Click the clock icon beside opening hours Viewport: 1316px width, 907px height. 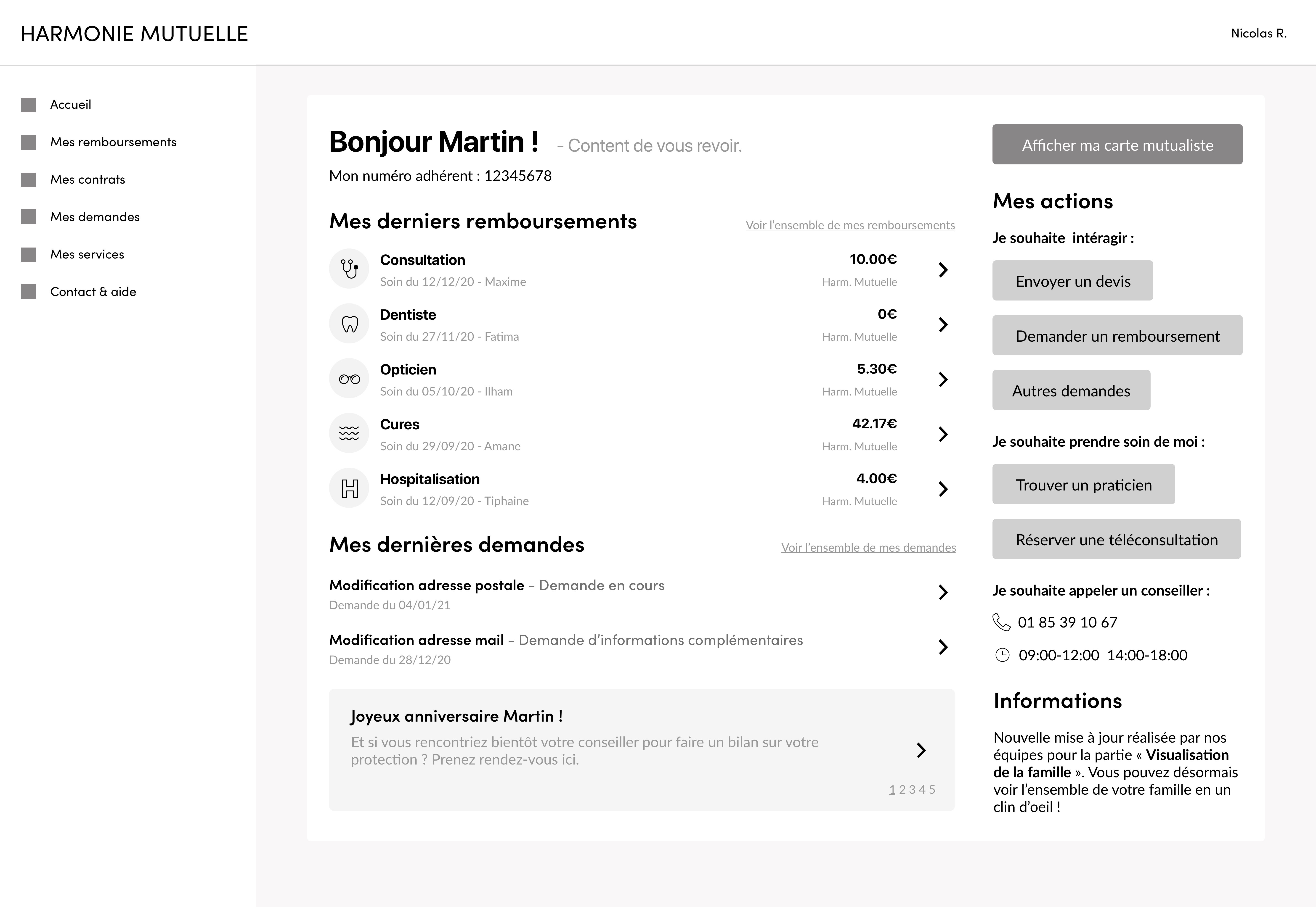1002,655
